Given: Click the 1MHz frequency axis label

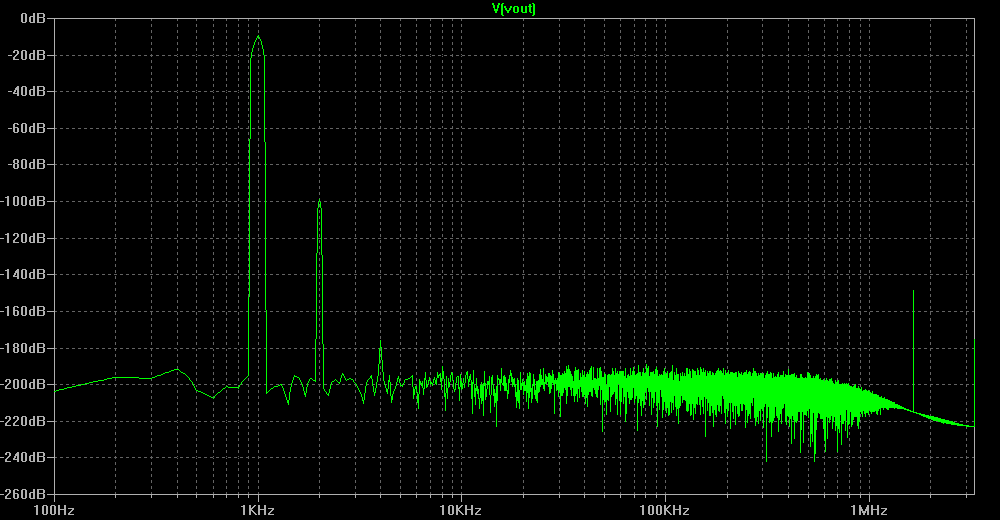Looking at the screenshot, I should tap(869, 510).
